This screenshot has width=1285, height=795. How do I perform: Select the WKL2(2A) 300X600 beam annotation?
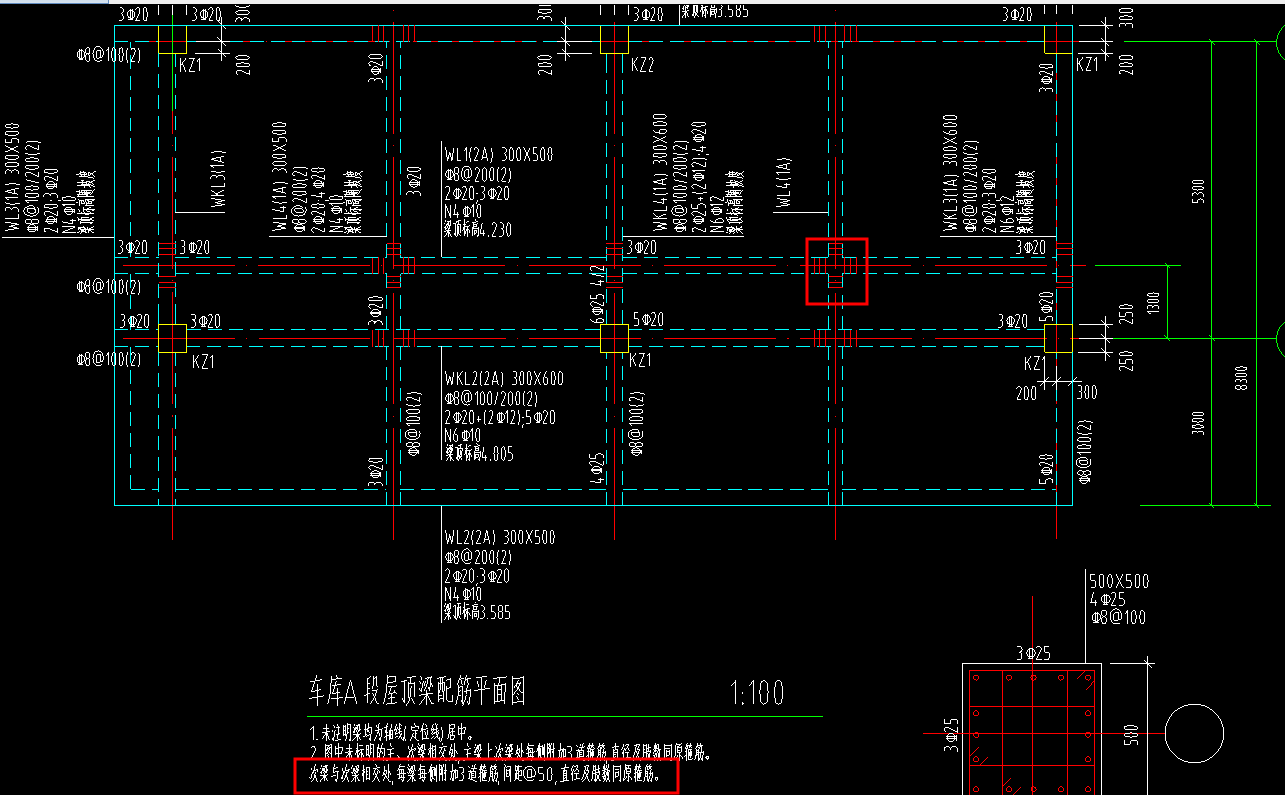pyautogui.click(x=505, y=379)
